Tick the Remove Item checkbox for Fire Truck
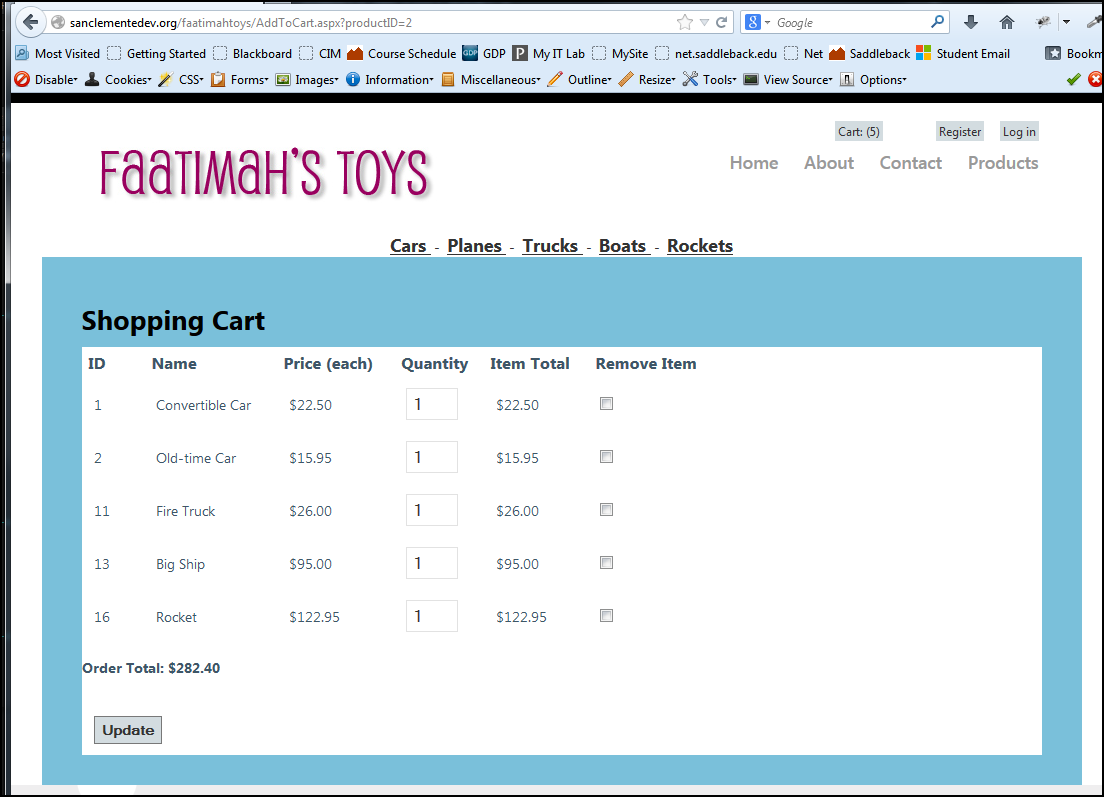This screenshot has width=1104, height=797. click(x=606, y=510)
